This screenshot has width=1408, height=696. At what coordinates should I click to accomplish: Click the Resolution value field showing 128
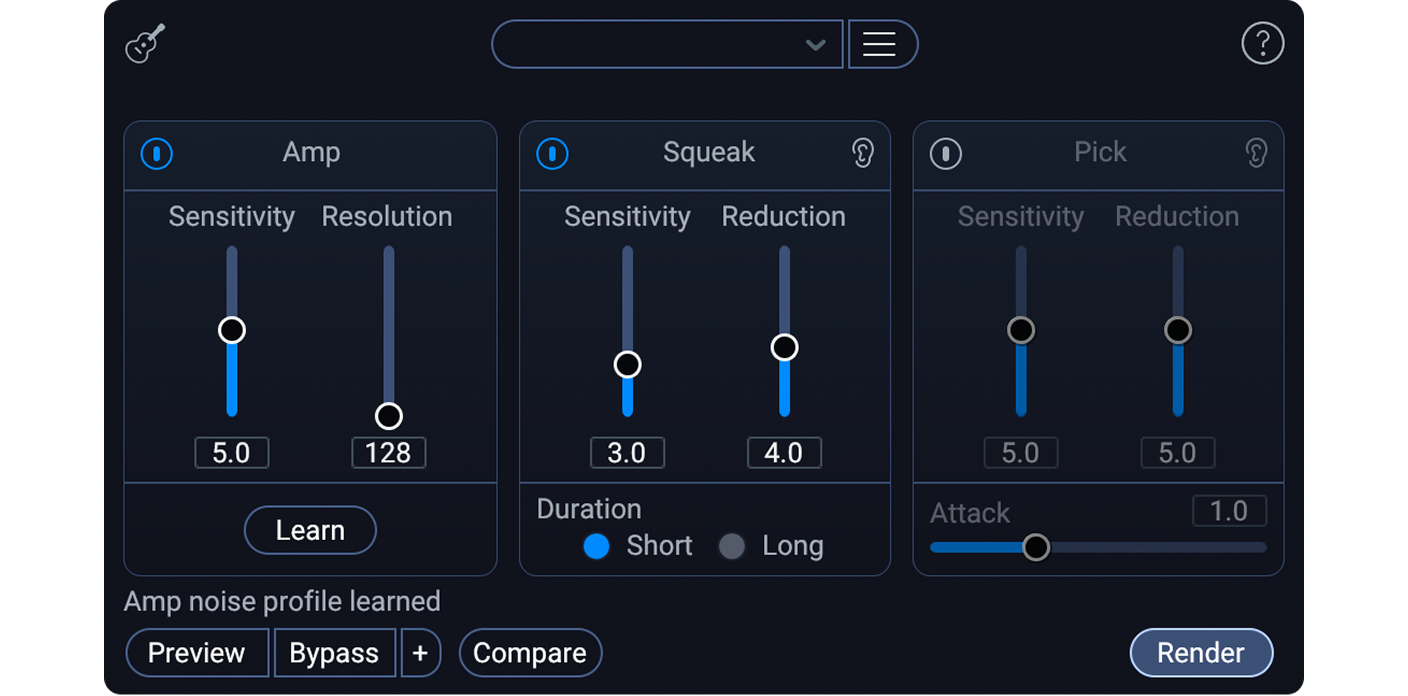(x=388, y=452)
